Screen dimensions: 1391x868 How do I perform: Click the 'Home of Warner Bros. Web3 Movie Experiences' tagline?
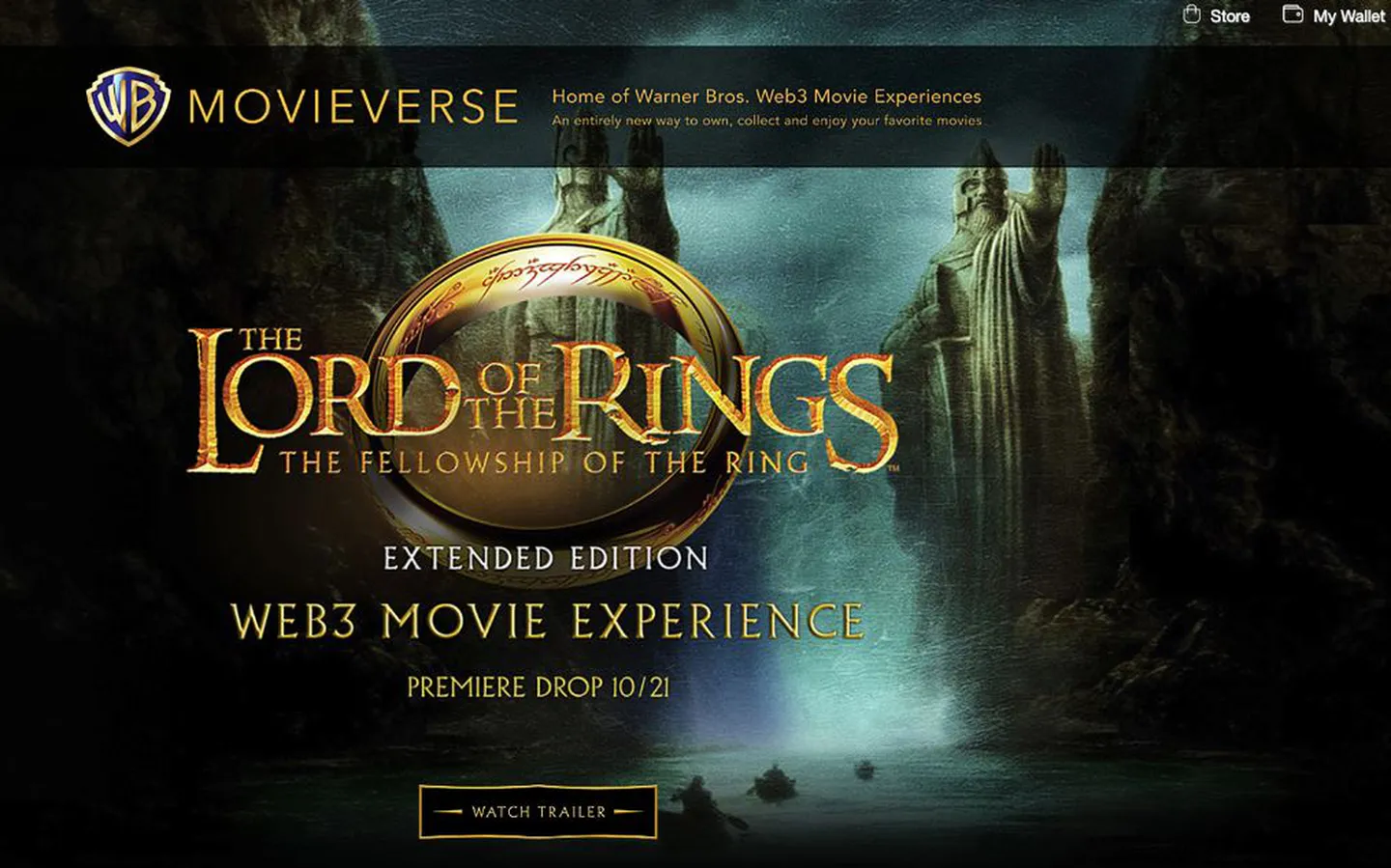coord(766,97)
